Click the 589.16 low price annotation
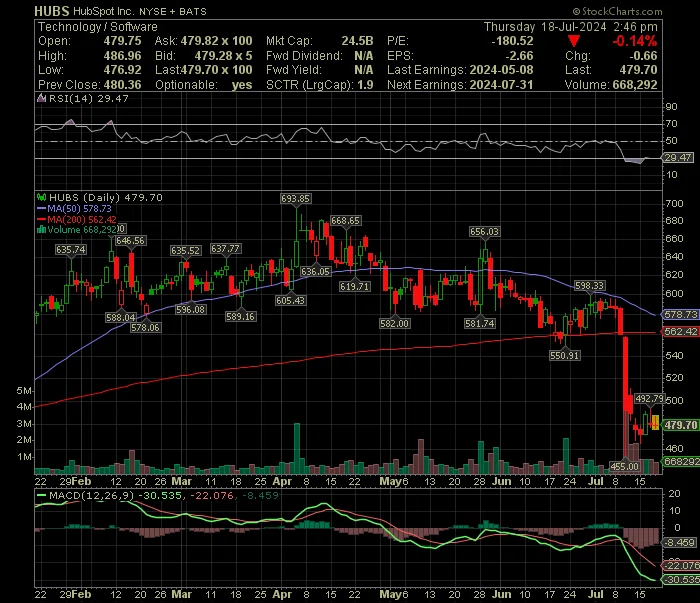 (x=241, y=316)
